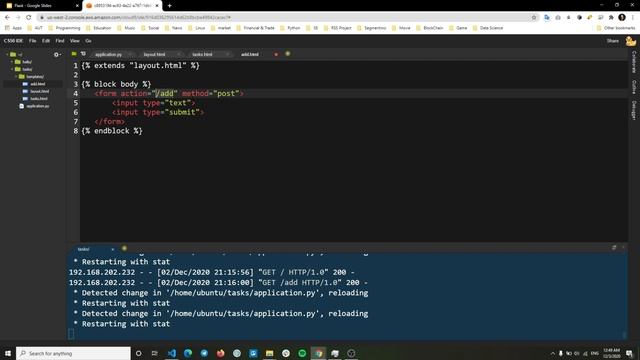Open Chrome three-dot menu
The height and width of the screenshot is (360, 640).
(x=633, y=18)
